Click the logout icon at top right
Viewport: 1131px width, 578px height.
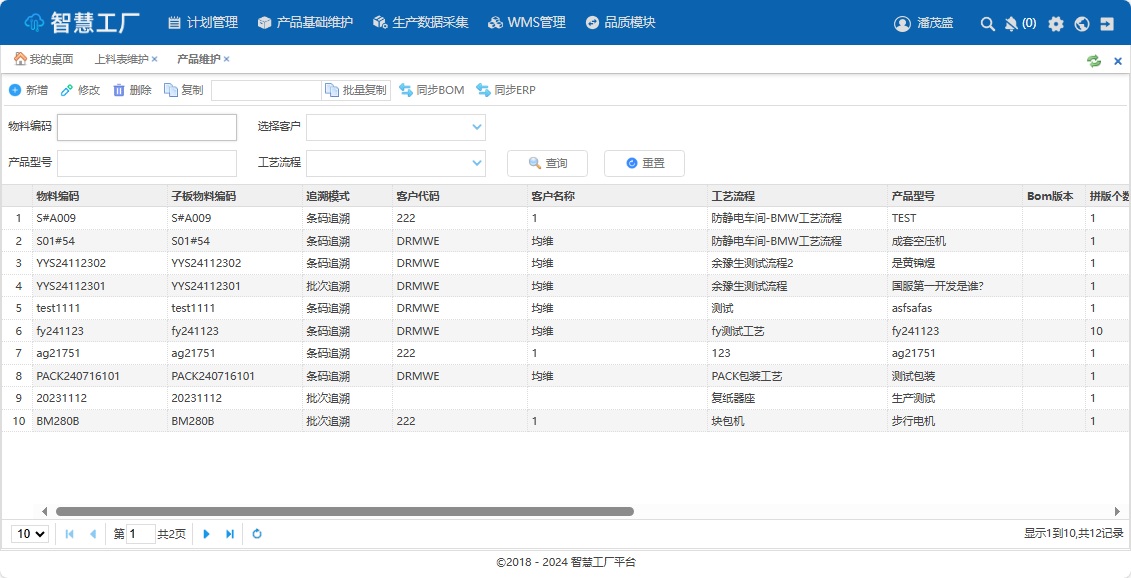(x=1107, y=23)
